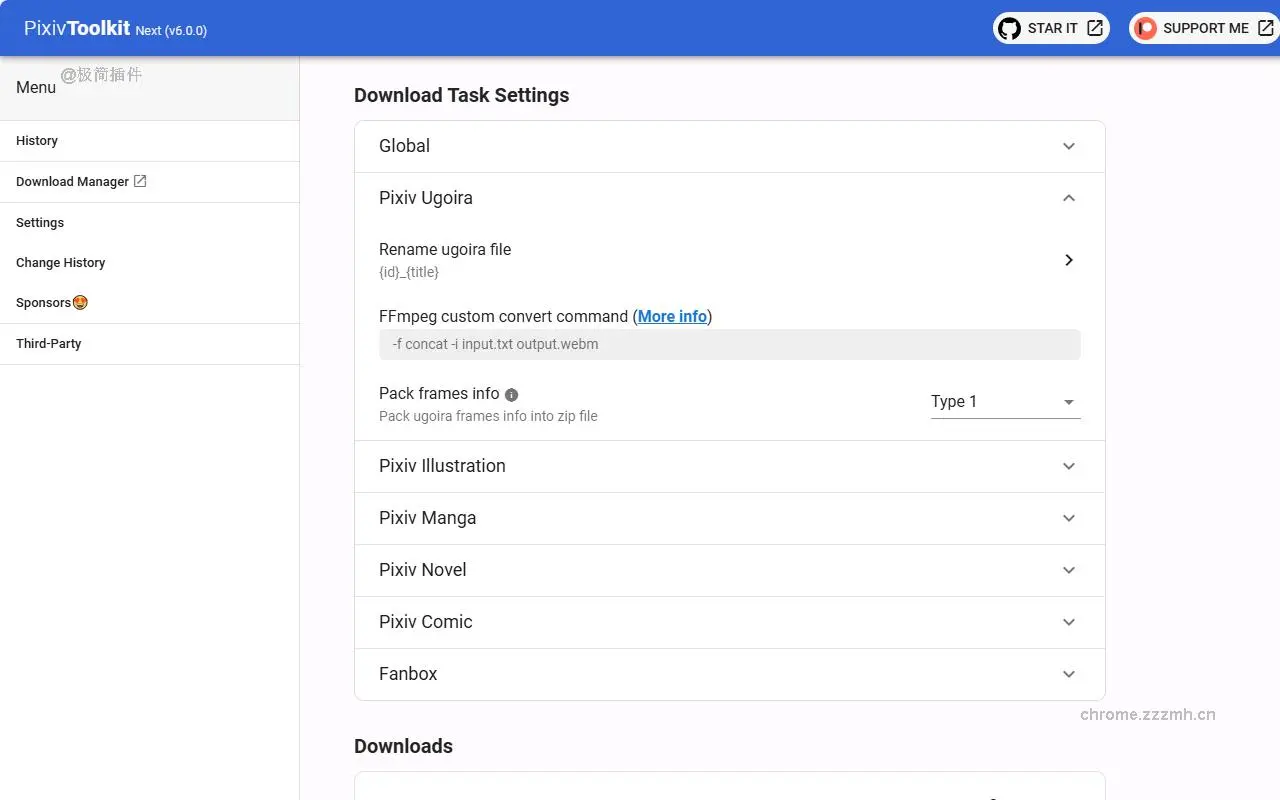The width and height of the screenshot is (1280, 800).
Task: Collapse the Pixiv Ugoira section
Action: click(1068, 198)
